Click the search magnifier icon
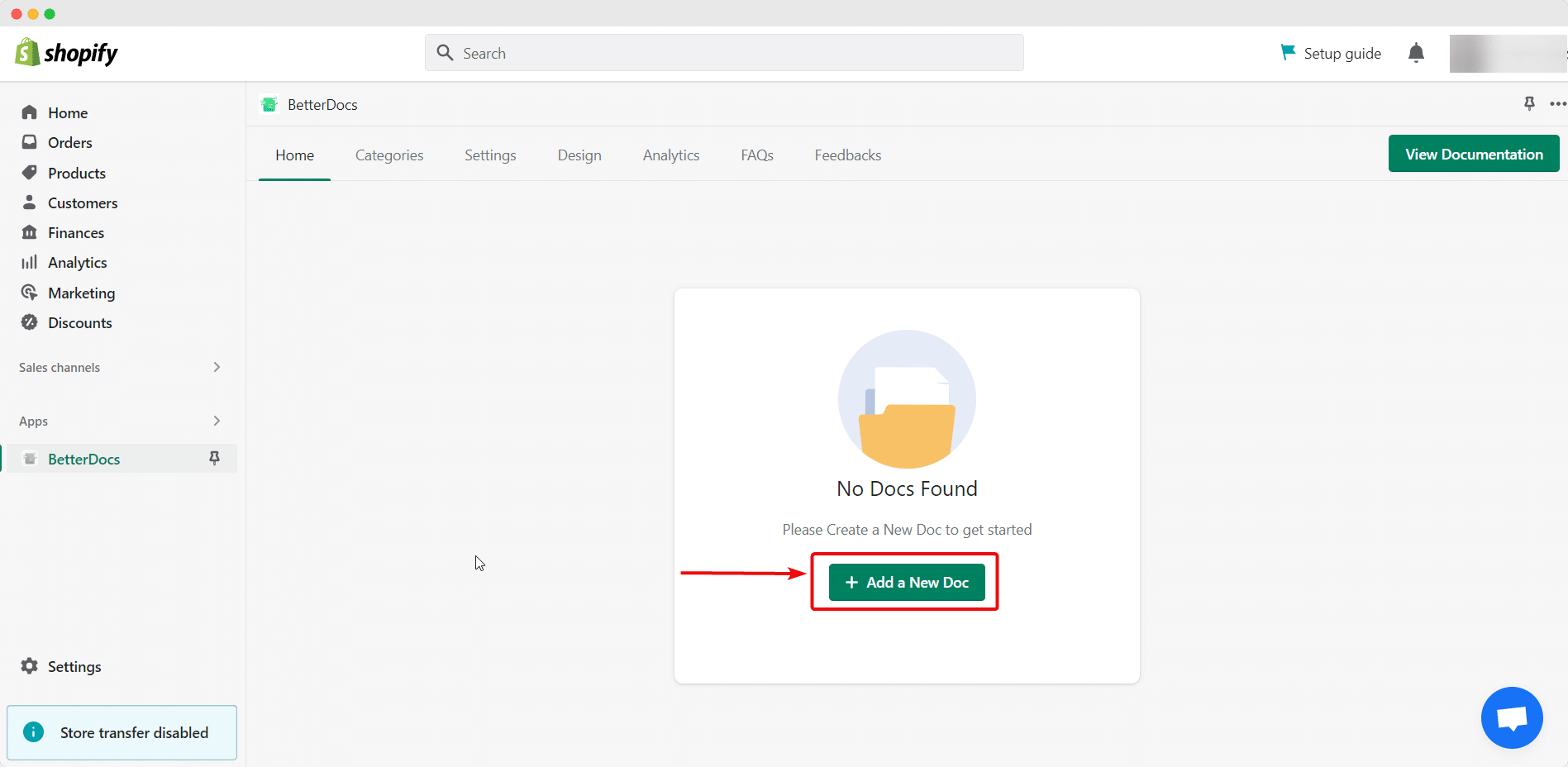The width and height of the screenshot is (1568, 767). coord(445,53)
